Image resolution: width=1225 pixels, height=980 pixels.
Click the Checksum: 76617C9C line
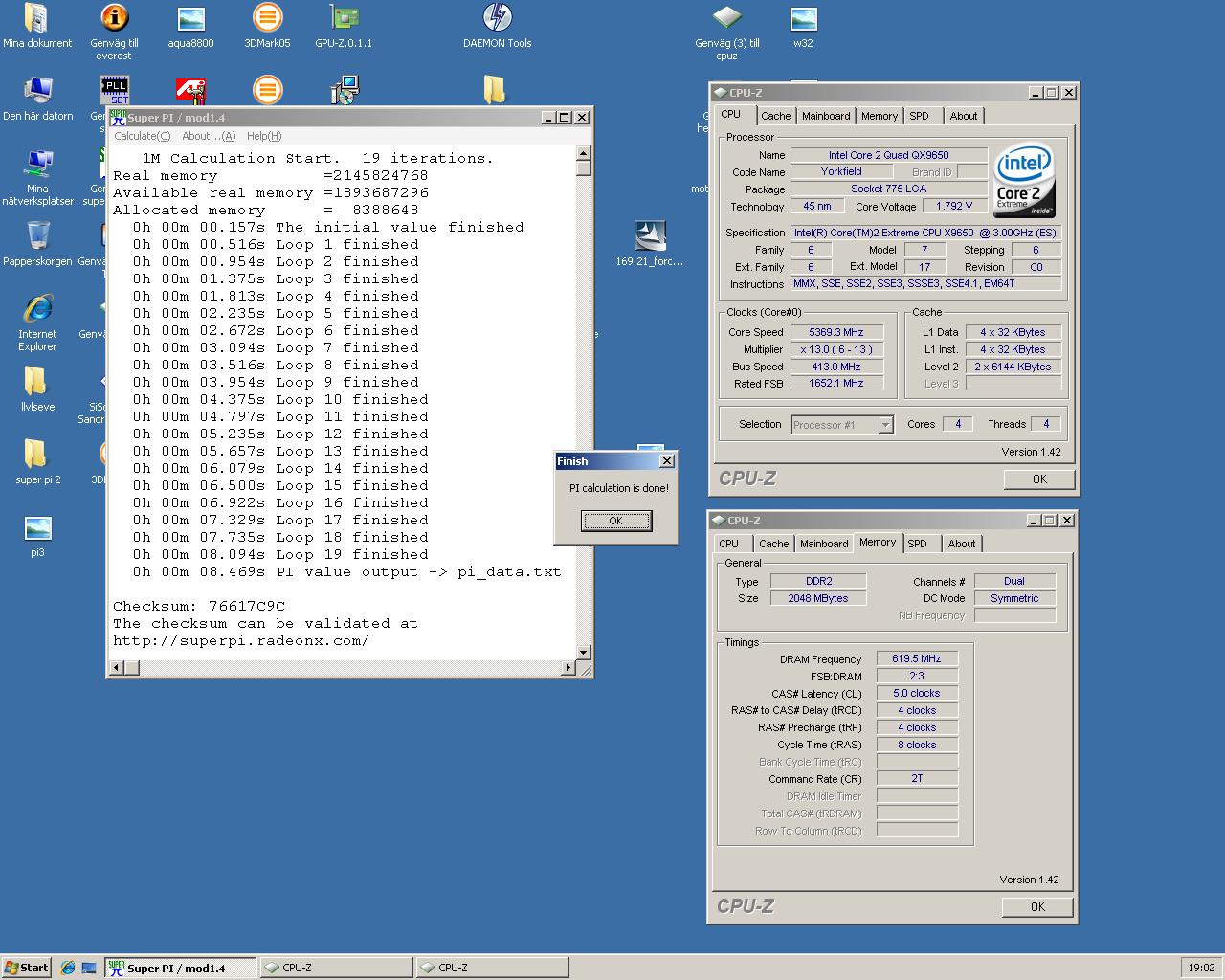click(199, 606)
